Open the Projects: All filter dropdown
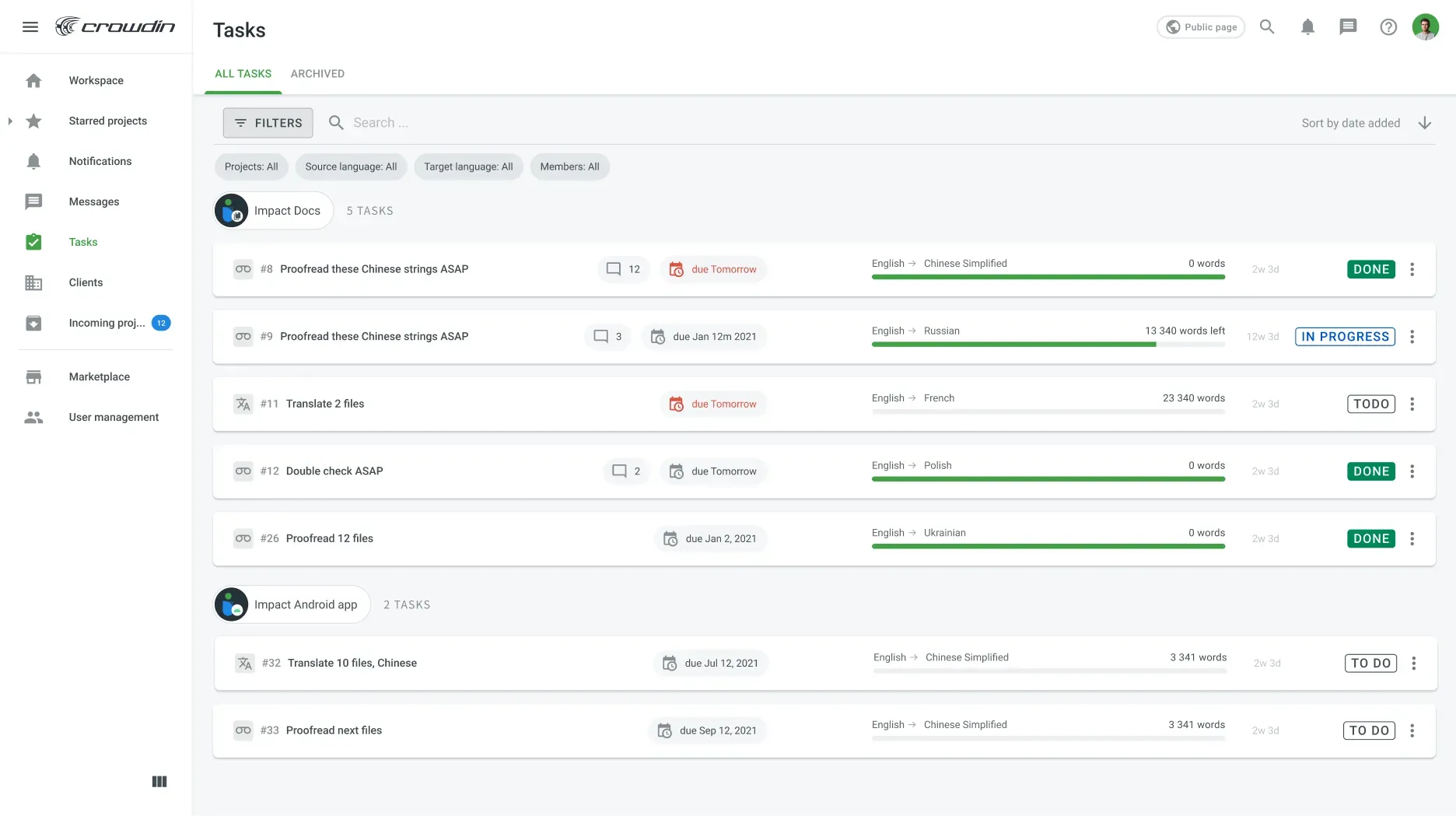 [251, 166]
